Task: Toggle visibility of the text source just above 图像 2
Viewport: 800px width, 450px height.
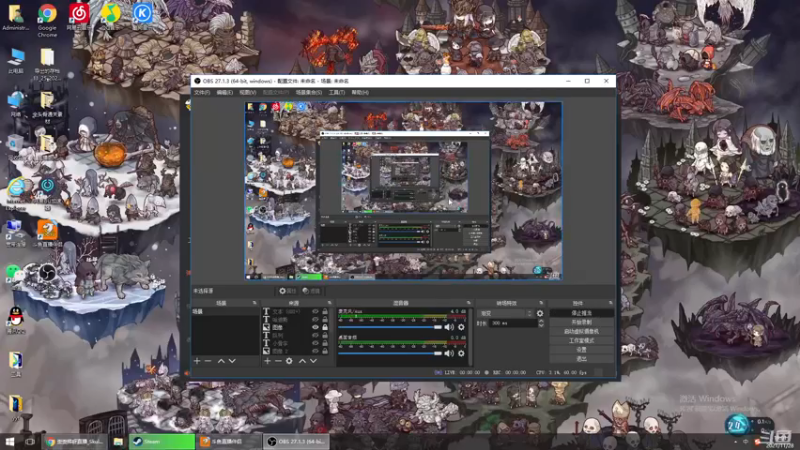Action: tap(315, 343)
